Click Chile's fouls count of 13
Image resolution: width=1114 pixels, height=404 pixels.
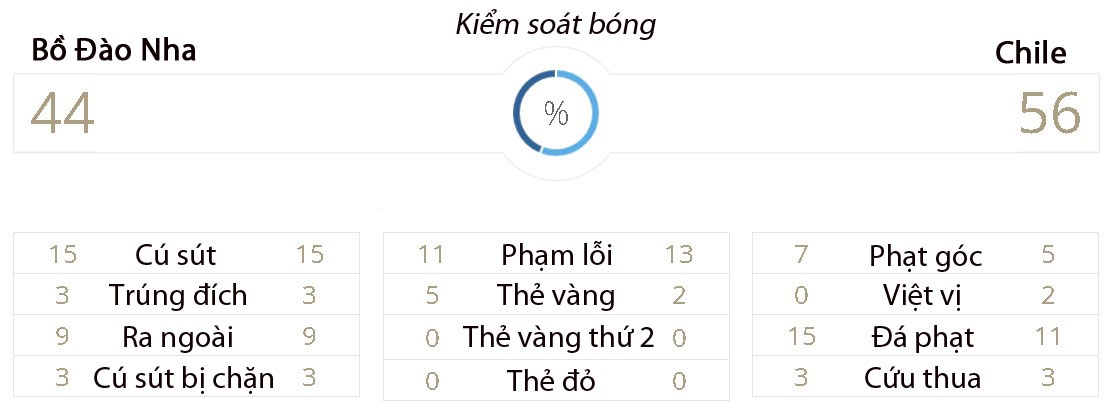pyautogui.click(x=678, y=255)
